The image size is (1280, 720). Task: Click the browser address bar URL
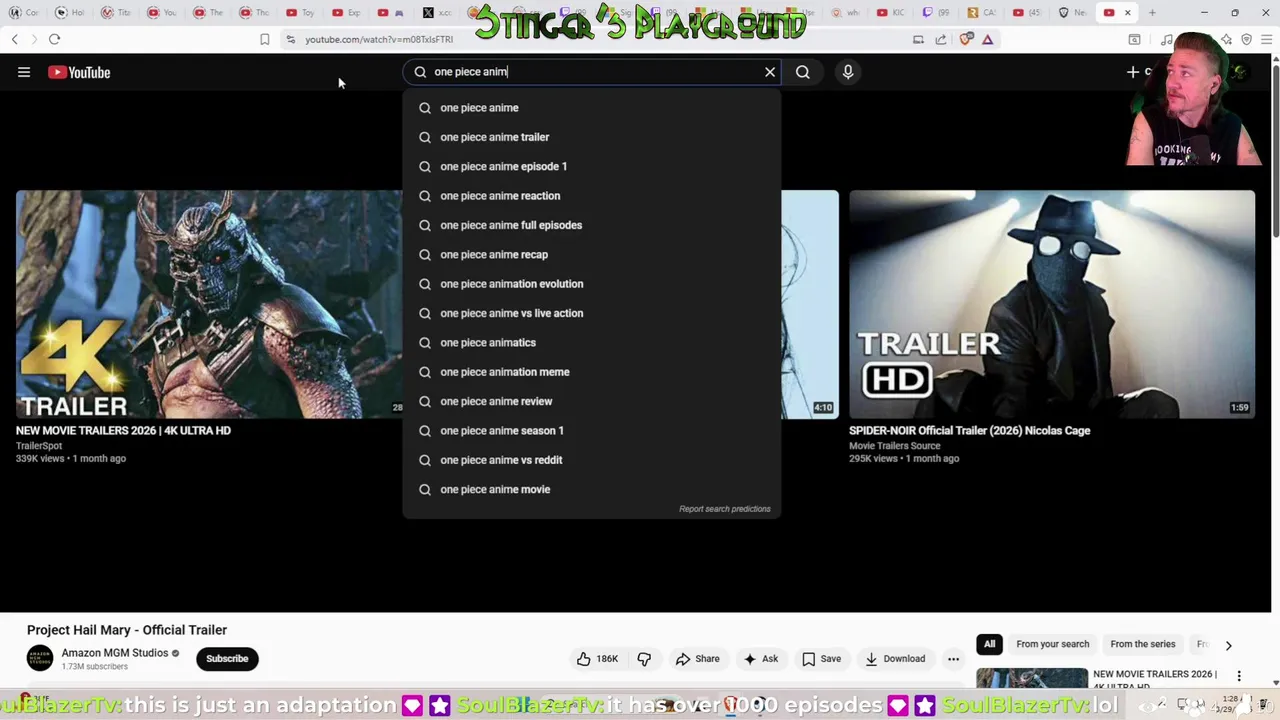(379, 39)
